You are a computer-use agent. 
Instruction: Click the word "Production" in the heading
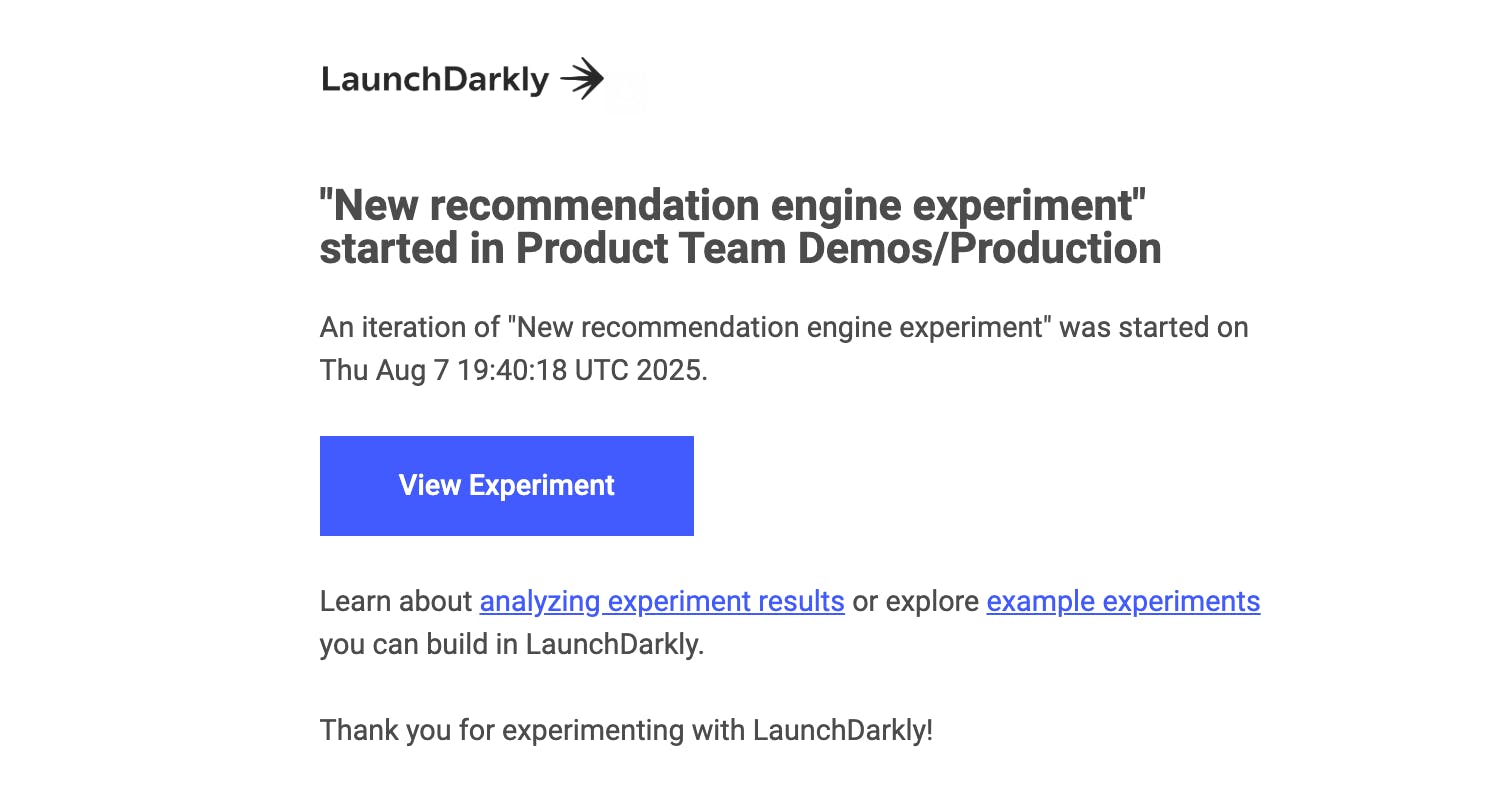[x=1055, y=249]
